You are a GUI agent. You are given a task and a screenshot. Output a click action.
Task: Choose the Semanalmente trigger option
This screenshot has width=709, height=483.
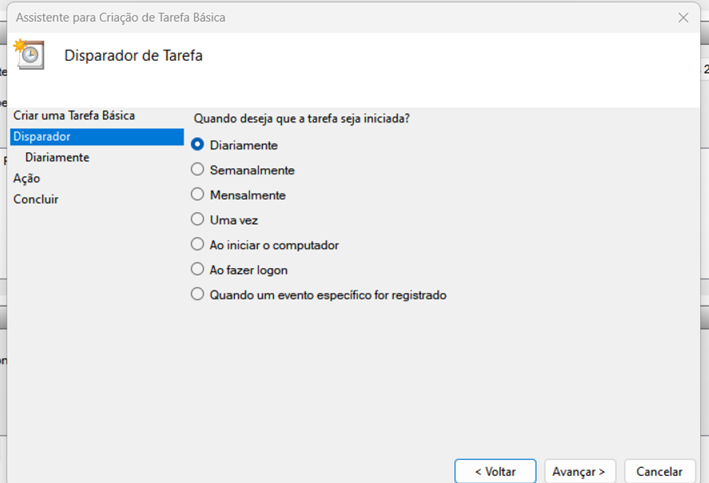[x=198, y=170]
